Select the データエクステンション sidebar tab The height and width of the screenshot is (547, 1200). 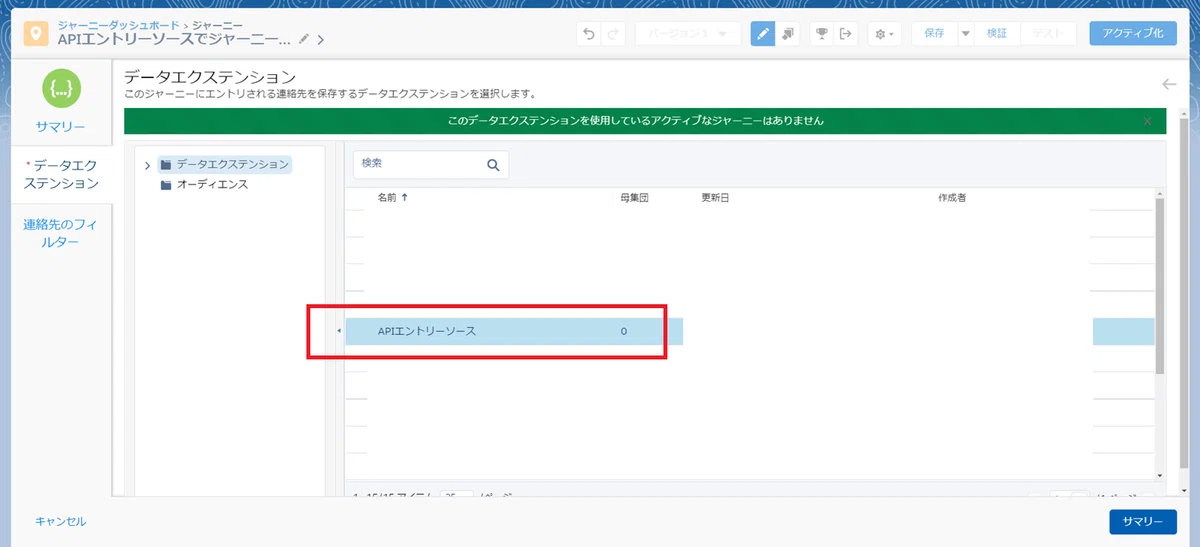click(61, 174)
